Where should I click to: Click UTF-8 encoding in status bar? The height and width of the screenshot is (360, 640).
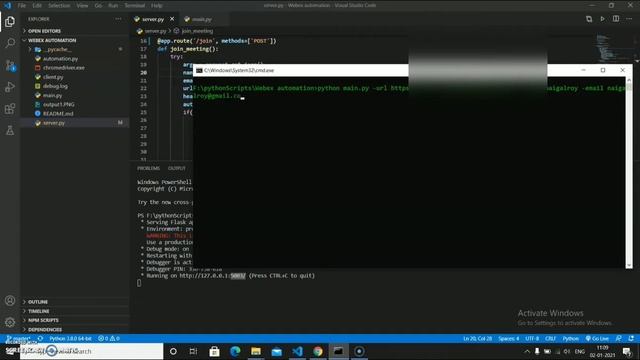click(x=532, y=338)
